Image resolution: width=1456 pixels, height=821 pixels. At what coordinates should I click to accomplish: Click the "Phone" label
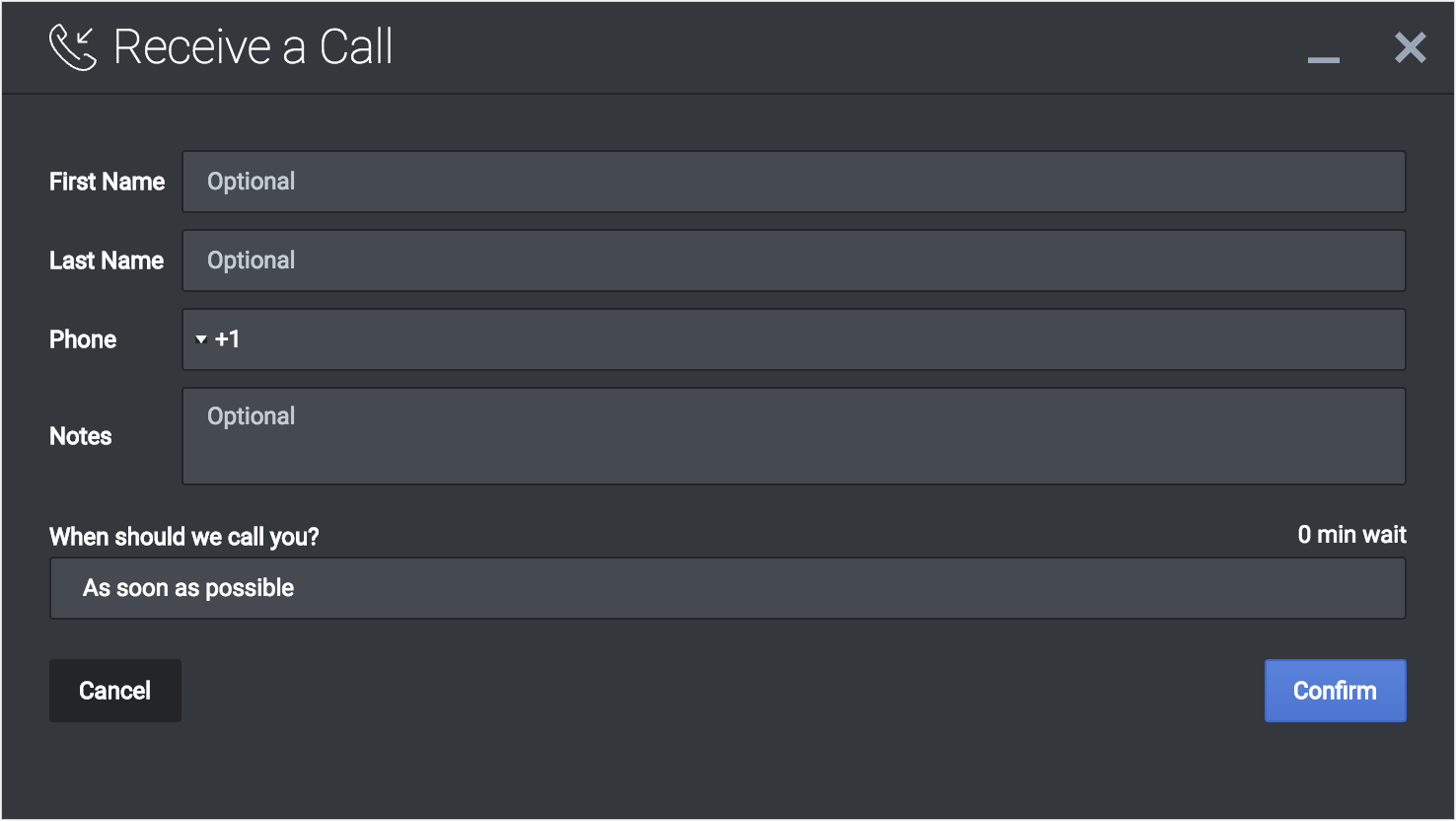coord(83,339)
